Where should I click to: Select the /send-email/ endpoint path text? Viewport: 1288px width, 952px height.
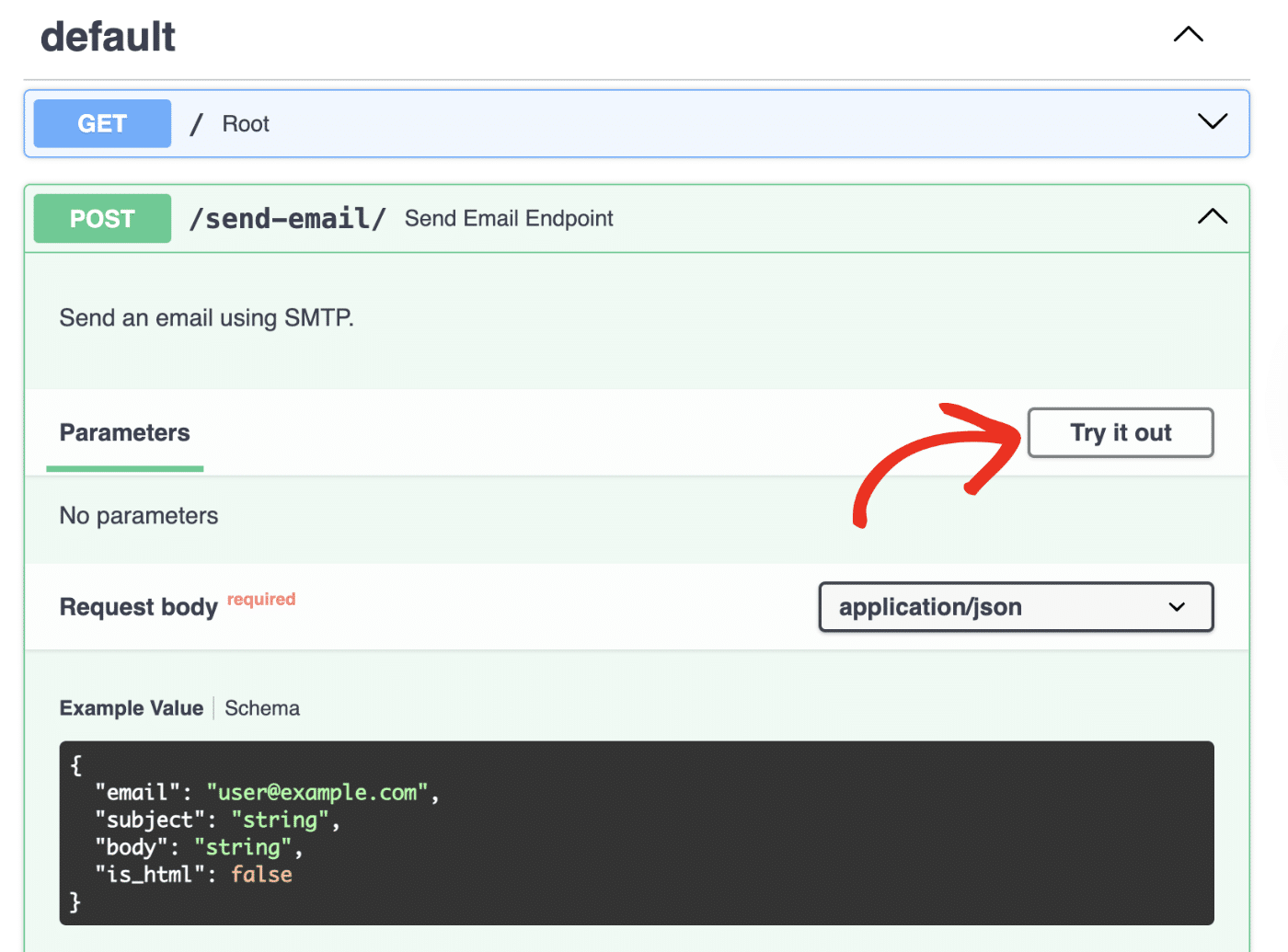click(288, 218)
